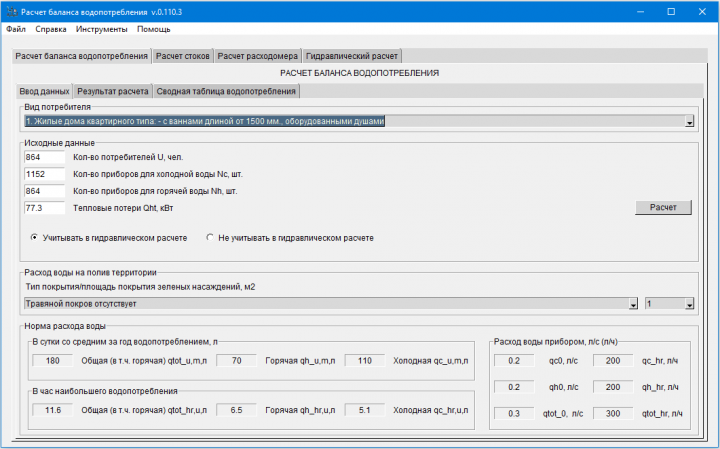Click the number of consumers U field

click(45, 157)
